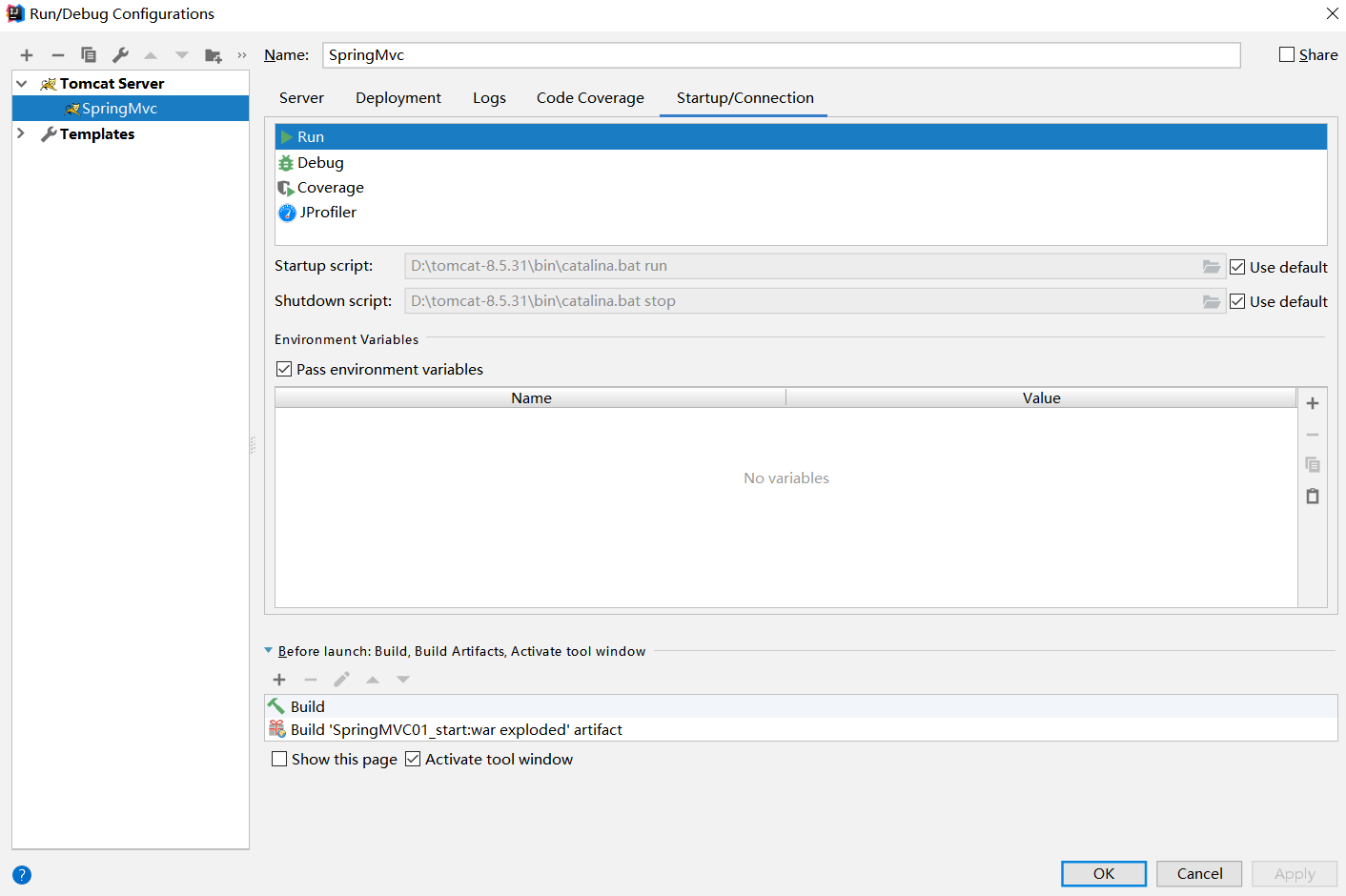Select SpringMvc configuration in tree
The height and width of the screenshot is (896, 1346).
(131, 109)
